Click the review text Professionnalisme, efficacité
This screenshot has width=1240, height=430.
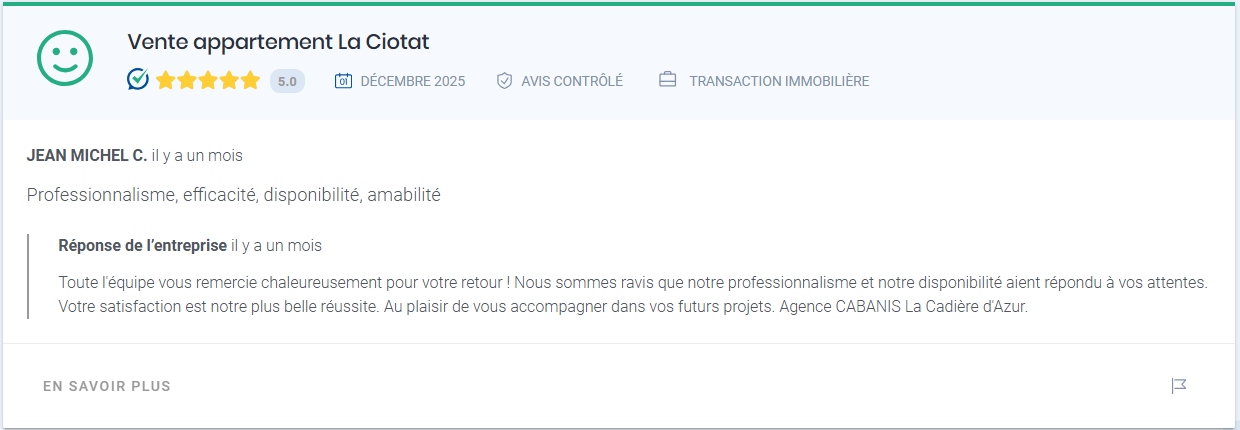(234, 195)
